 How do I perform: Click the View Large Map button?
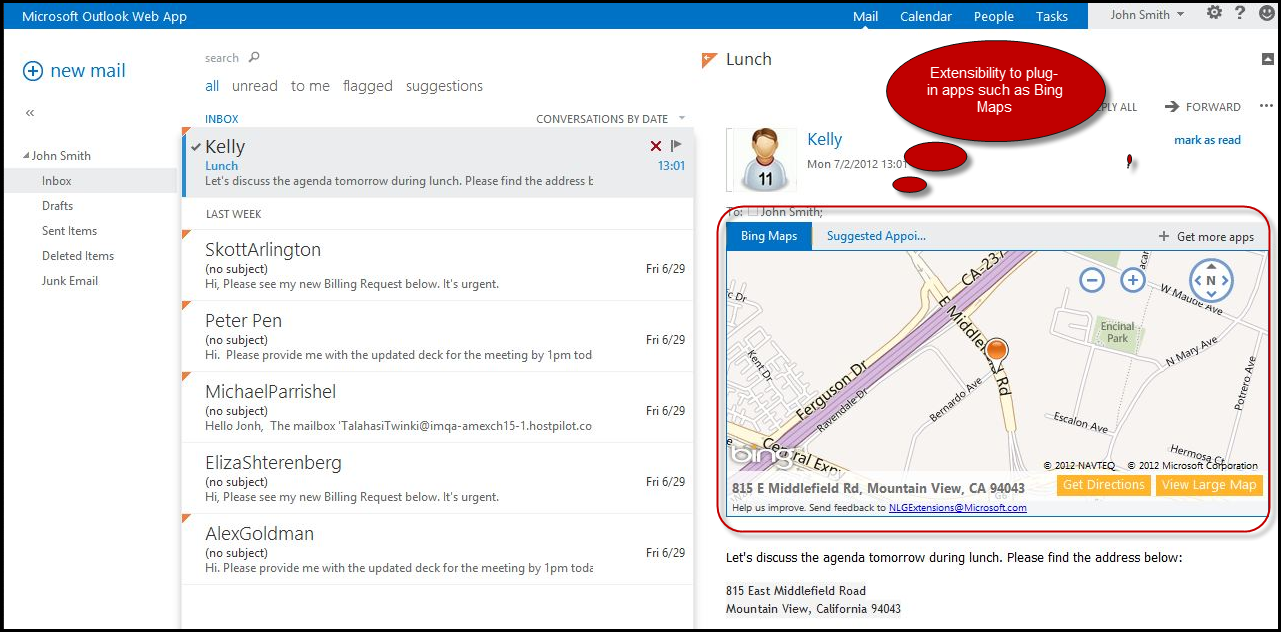point(1209,485)
